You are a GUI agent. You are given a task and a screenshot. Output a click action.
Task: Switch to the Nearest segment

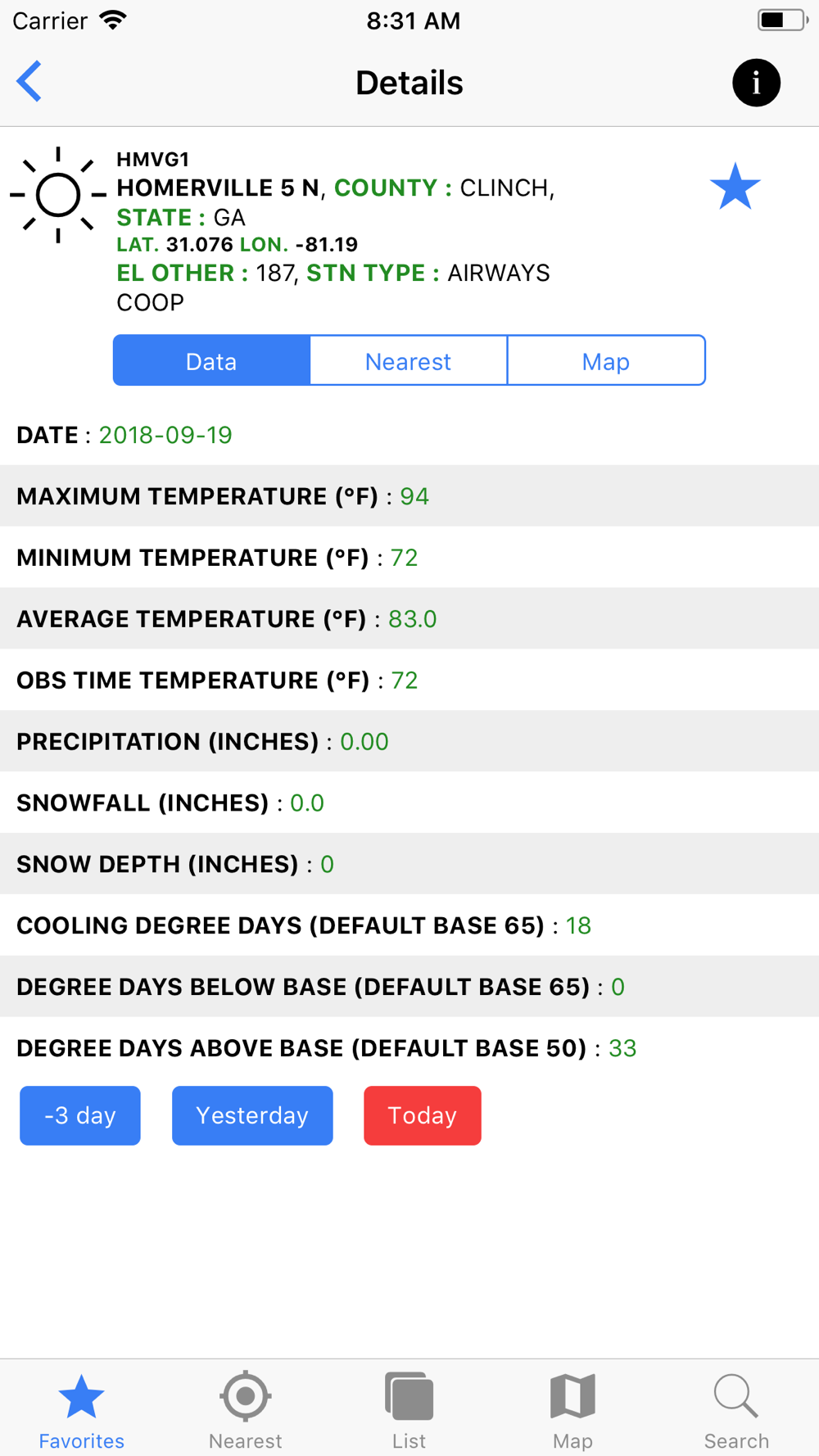tap(409, 360)
